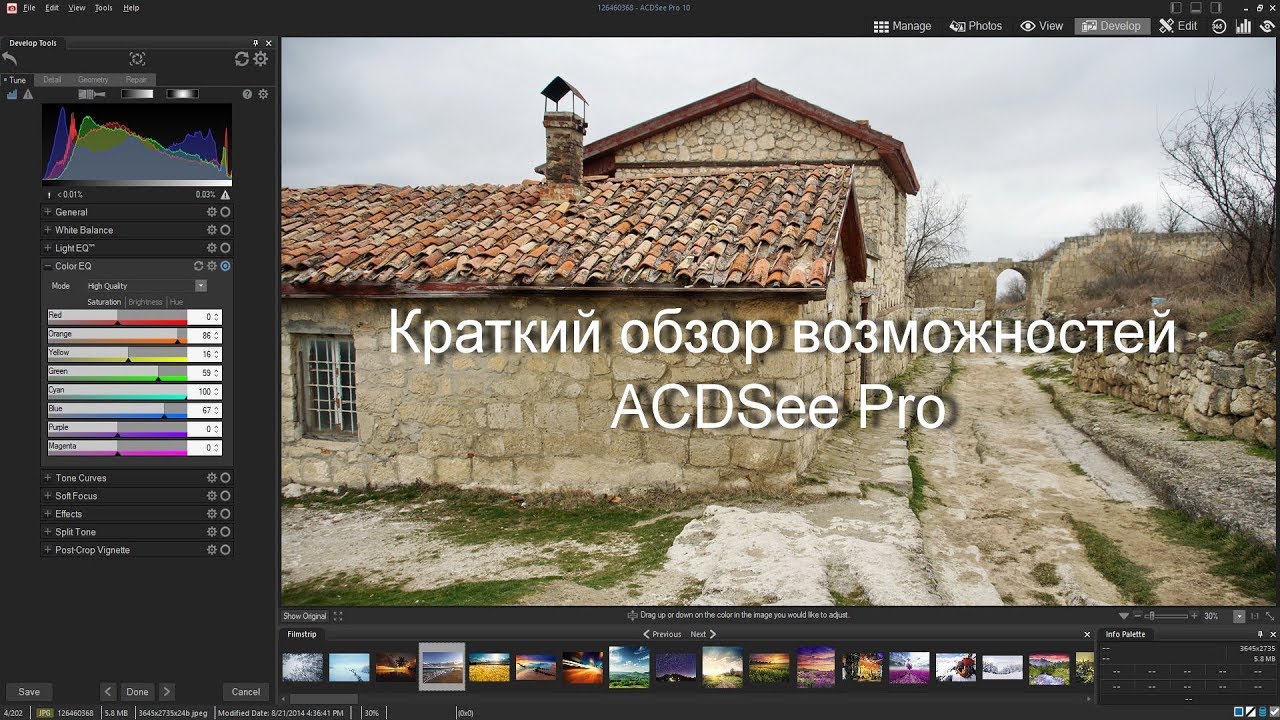This screenshot has width=1280, height=720.
Task: Switch to the Repair tab
Action: coord(136,79)
